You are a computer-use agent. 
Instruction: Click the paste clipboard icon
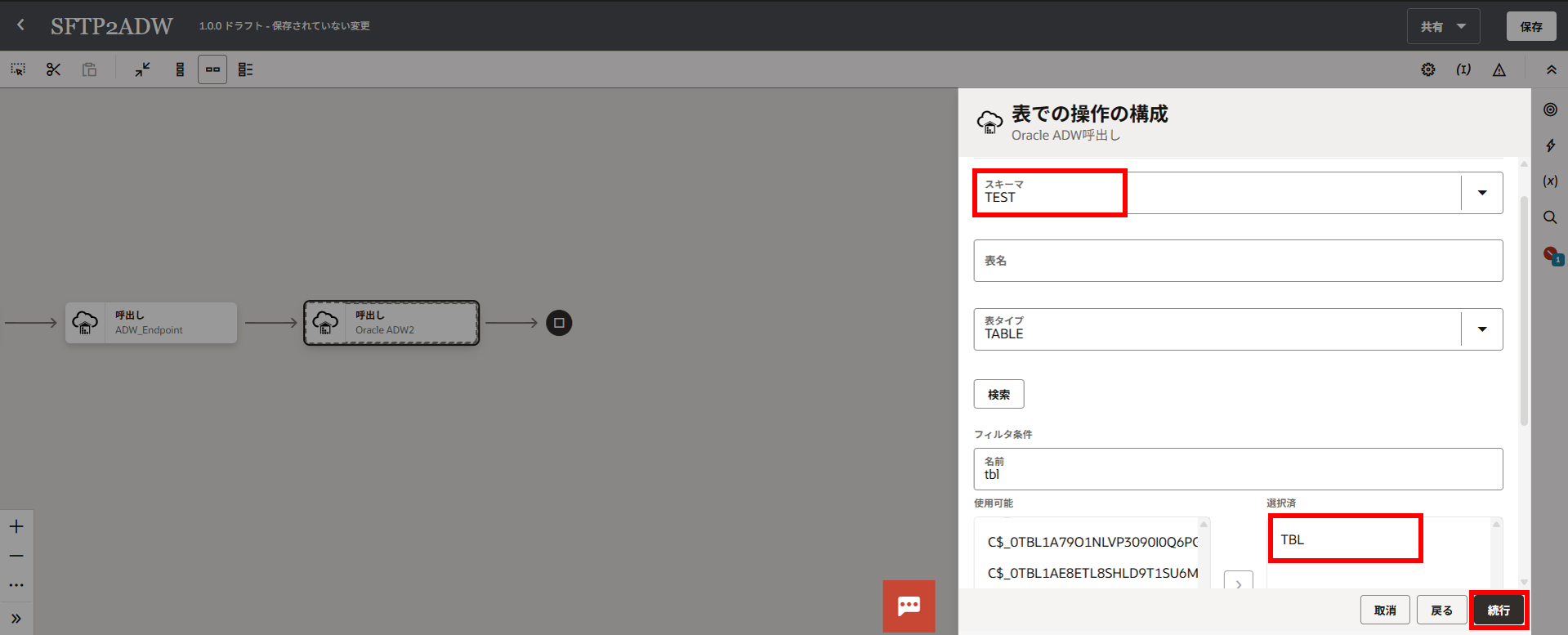90,69
